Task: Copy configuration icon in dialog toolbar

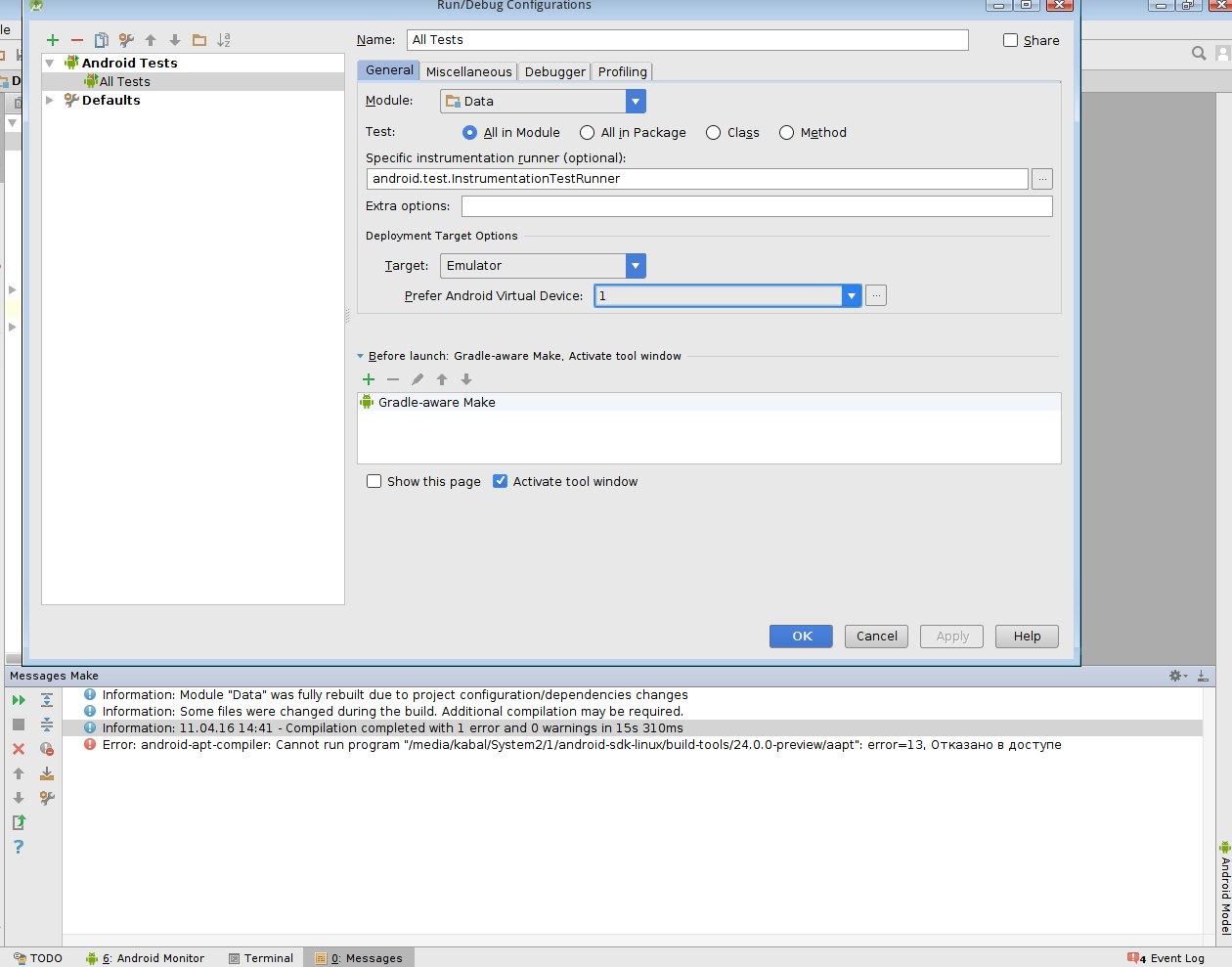Action: [x=102, y=40]
